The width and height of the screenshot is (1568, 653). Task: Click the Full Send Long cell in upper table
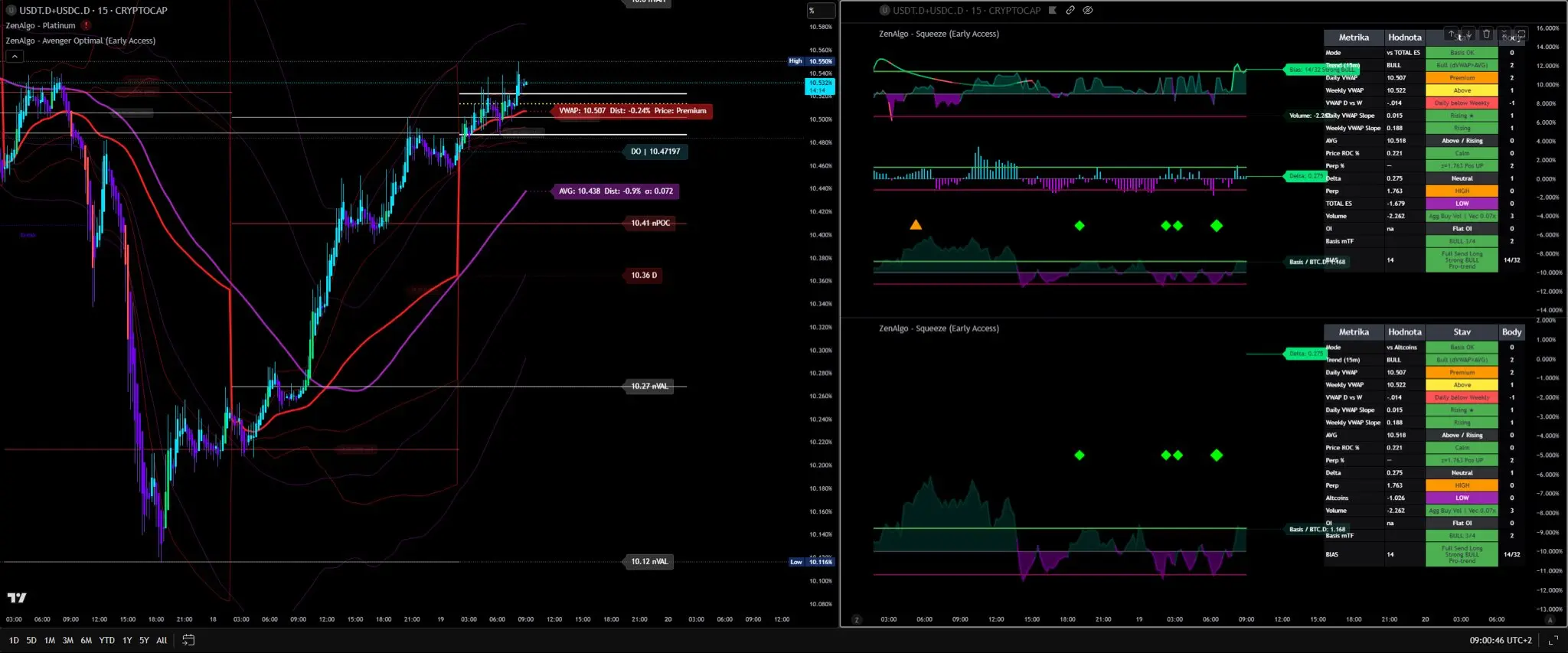pos(1462,260)
